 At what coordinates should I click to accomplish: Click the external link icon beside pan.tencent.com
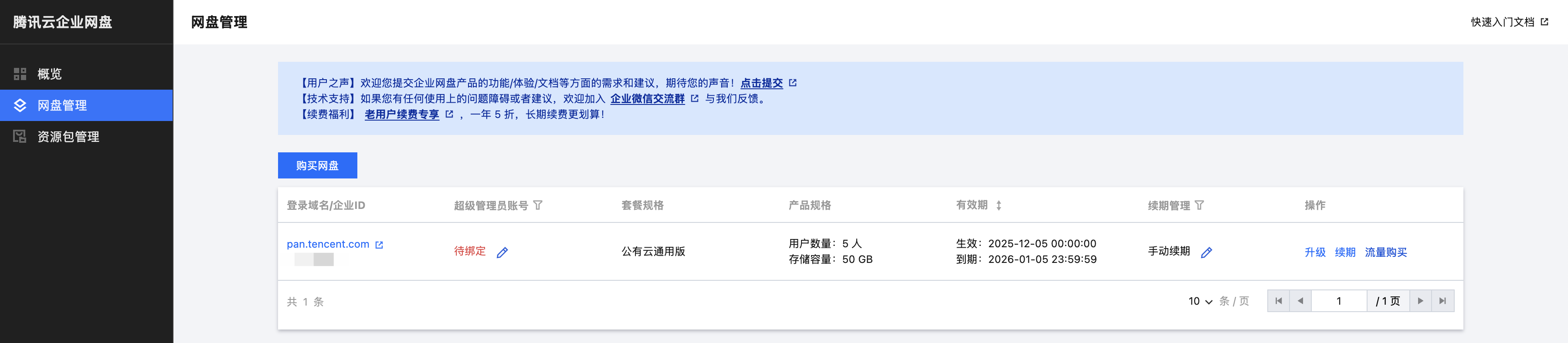pos(379,245)
